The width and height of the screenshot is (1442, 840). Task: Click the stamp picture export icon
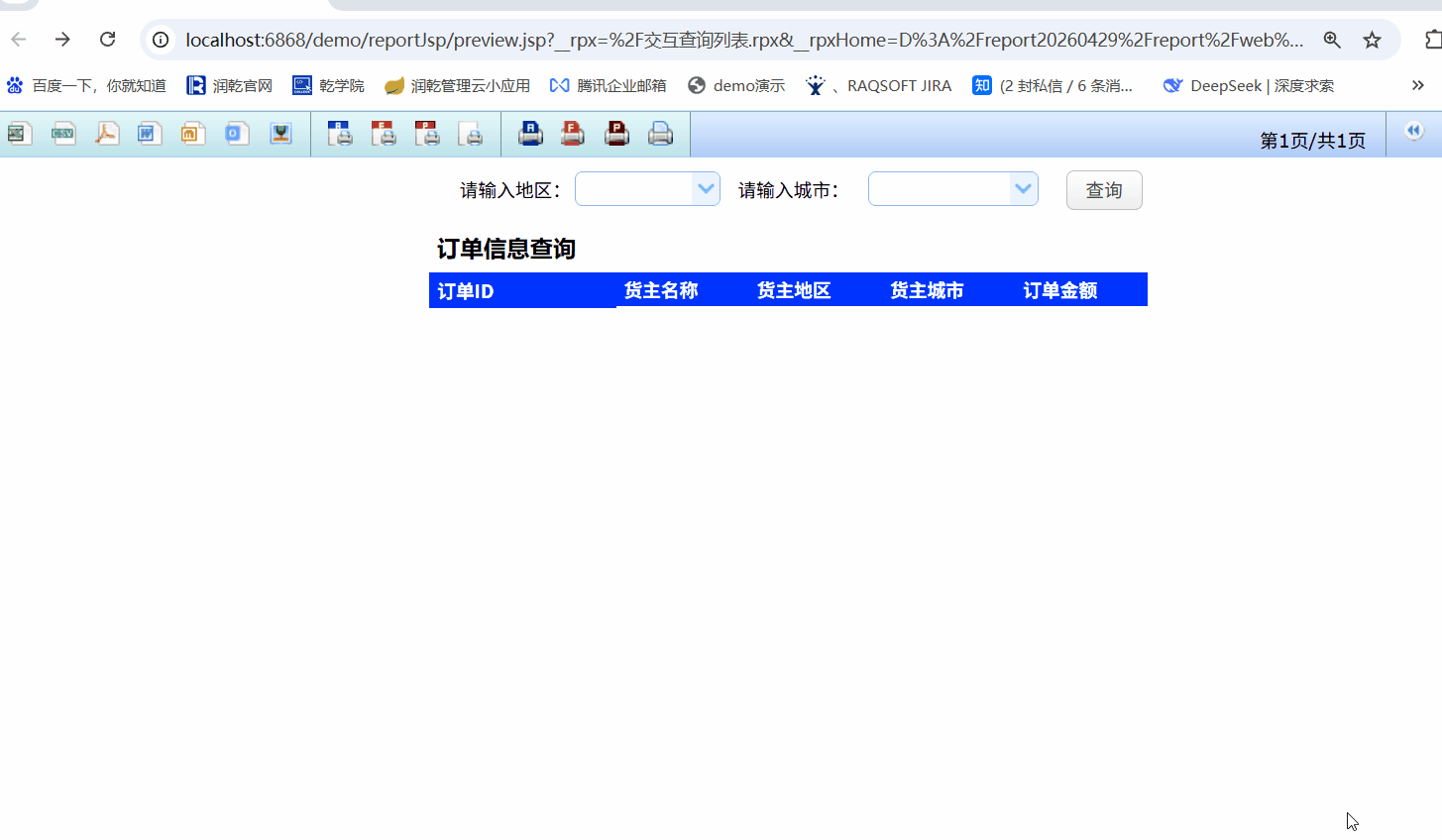280,133
